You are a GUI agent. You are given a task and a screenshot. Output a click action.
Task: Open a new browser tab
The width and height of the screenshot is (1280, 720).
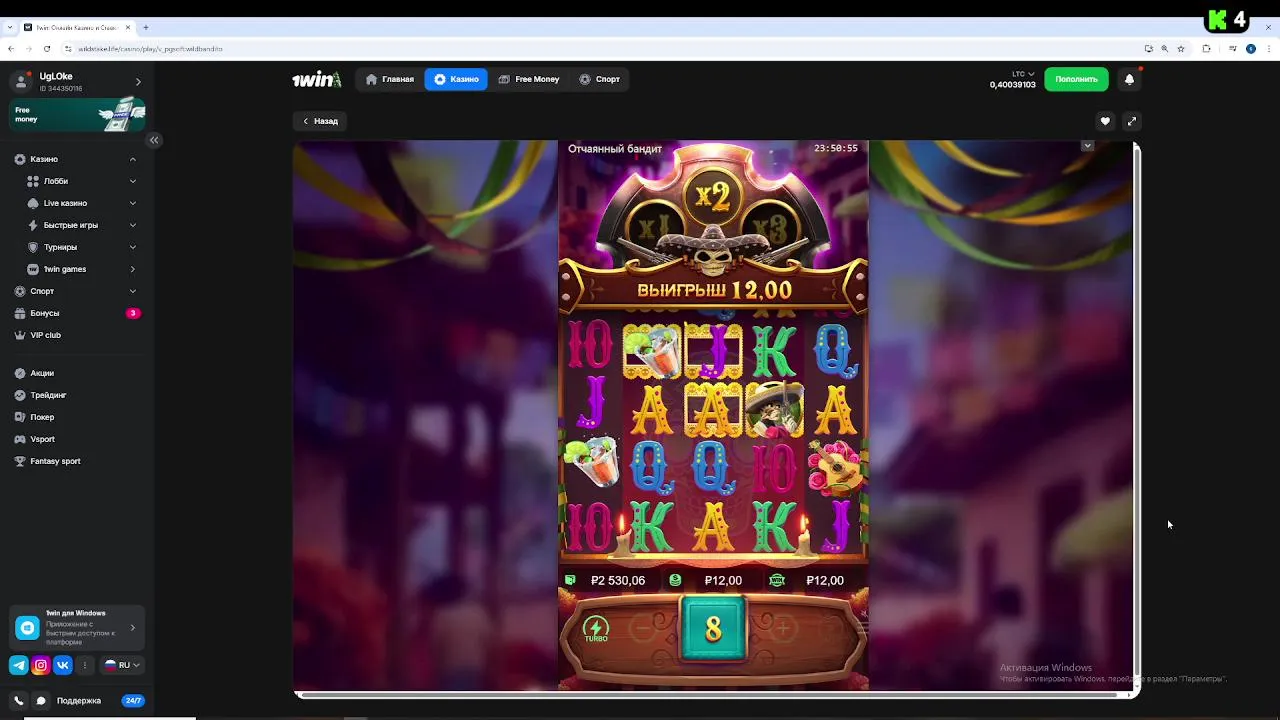click(146, 27)
